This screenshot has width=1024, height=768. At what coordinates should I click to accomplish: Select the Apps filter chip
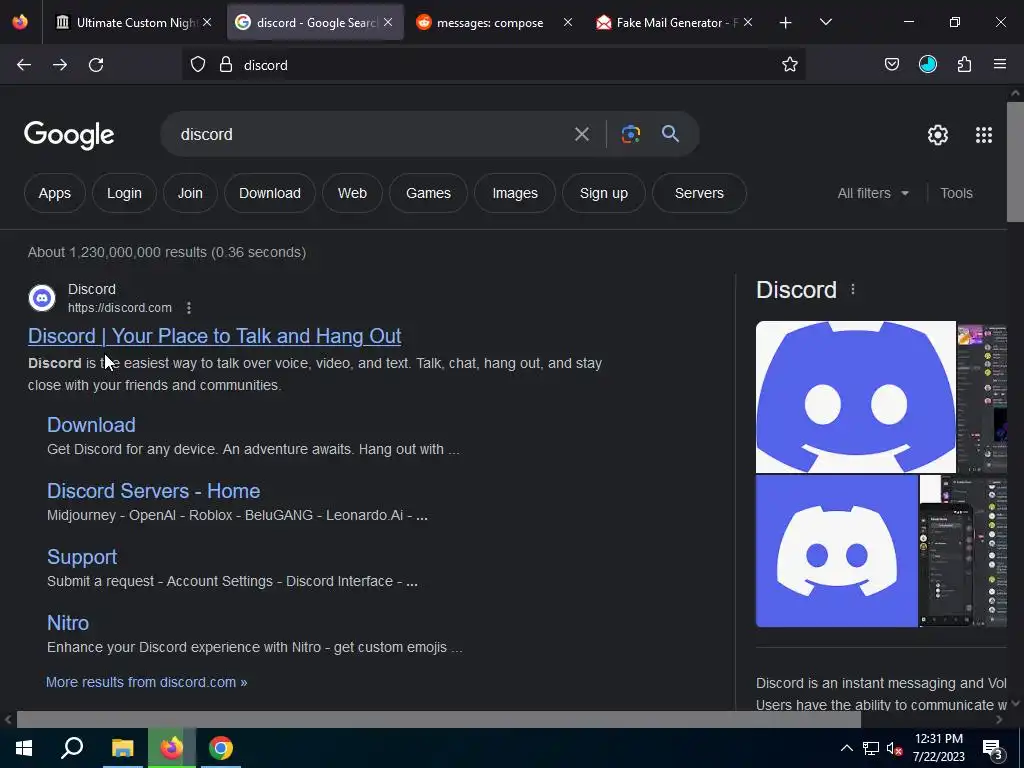pyautogui.click(x=55, y=193)
